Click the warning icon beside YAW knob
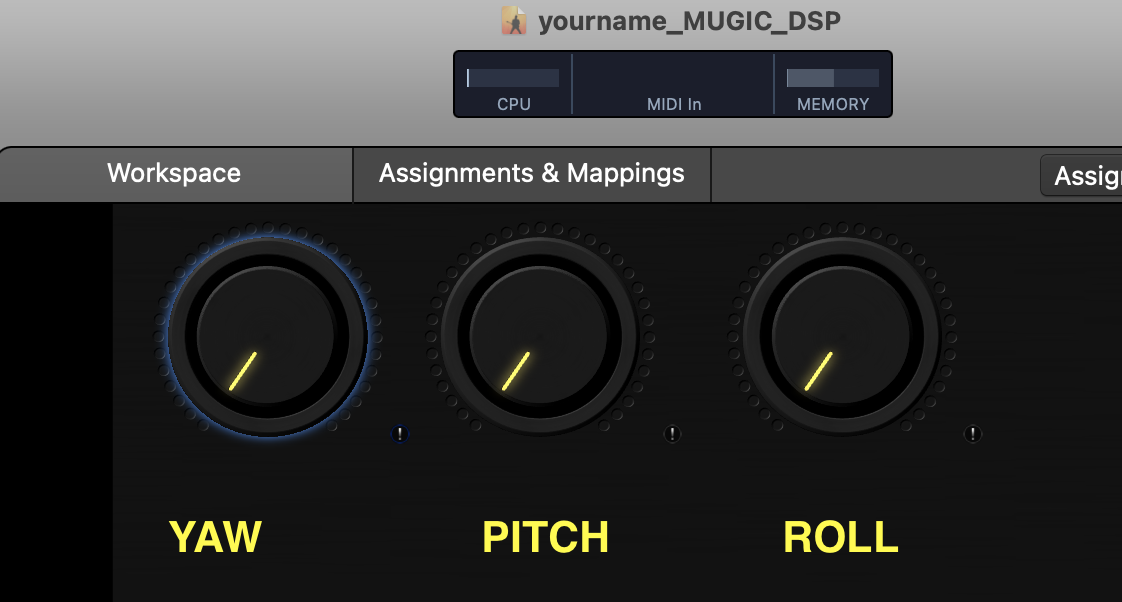Screen dimensions: 1122x602 [x=400, y=434]
